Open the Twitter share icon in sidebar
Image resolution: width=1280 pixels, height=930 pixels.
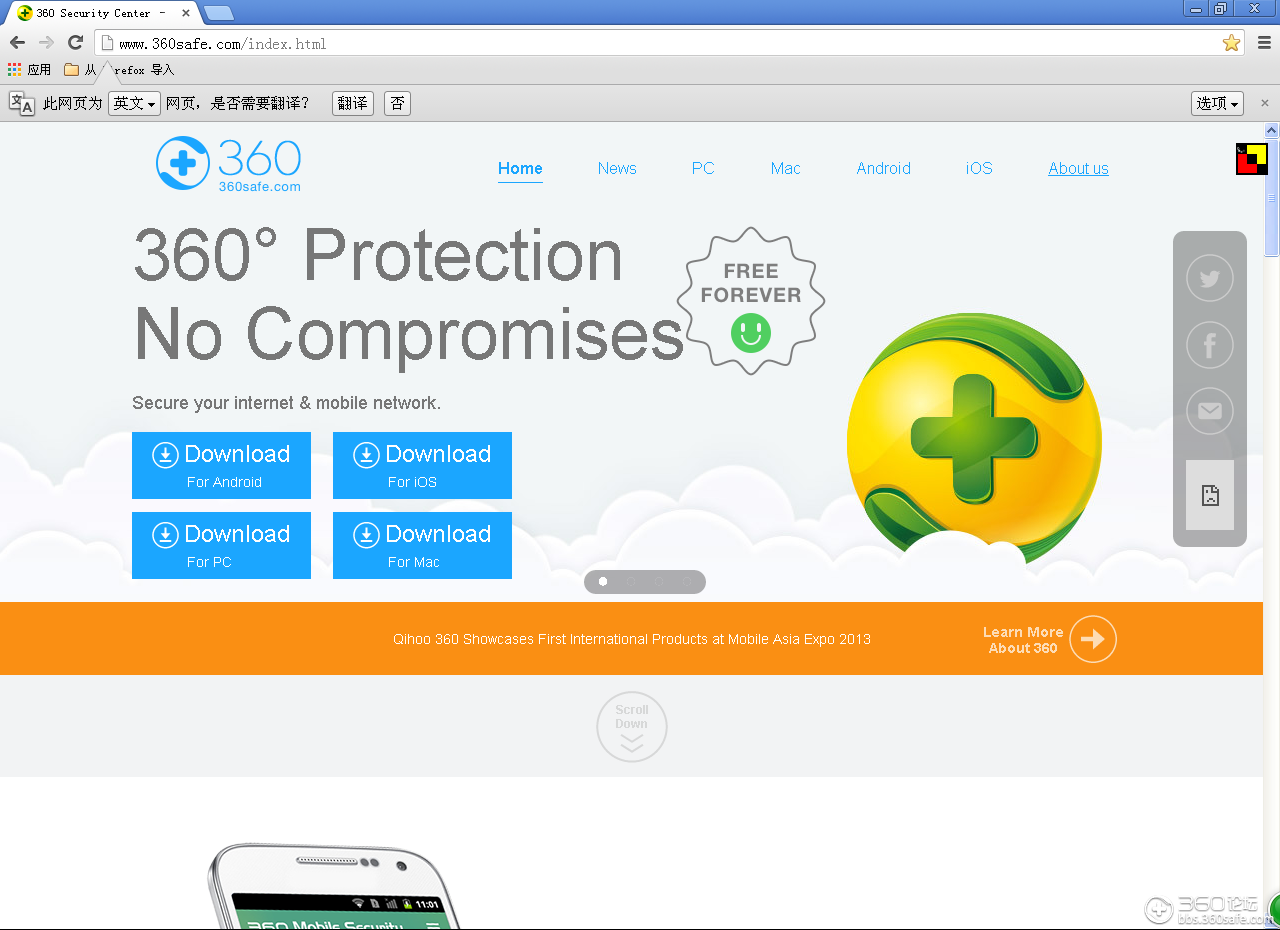coord(1210,279)
